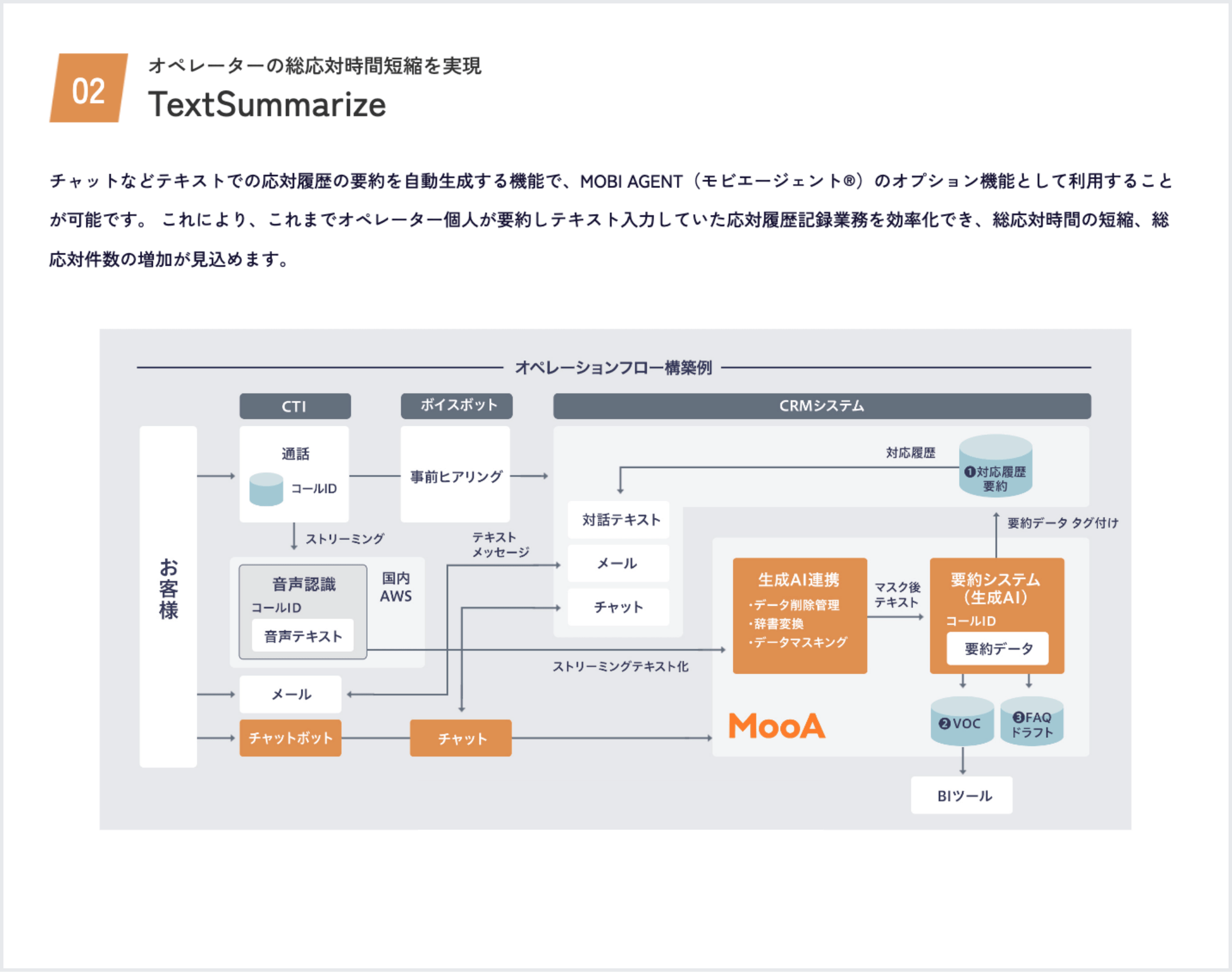Click the 要約システム（生成AI） heading
The image size is (1232, 972).
(996, 588)
